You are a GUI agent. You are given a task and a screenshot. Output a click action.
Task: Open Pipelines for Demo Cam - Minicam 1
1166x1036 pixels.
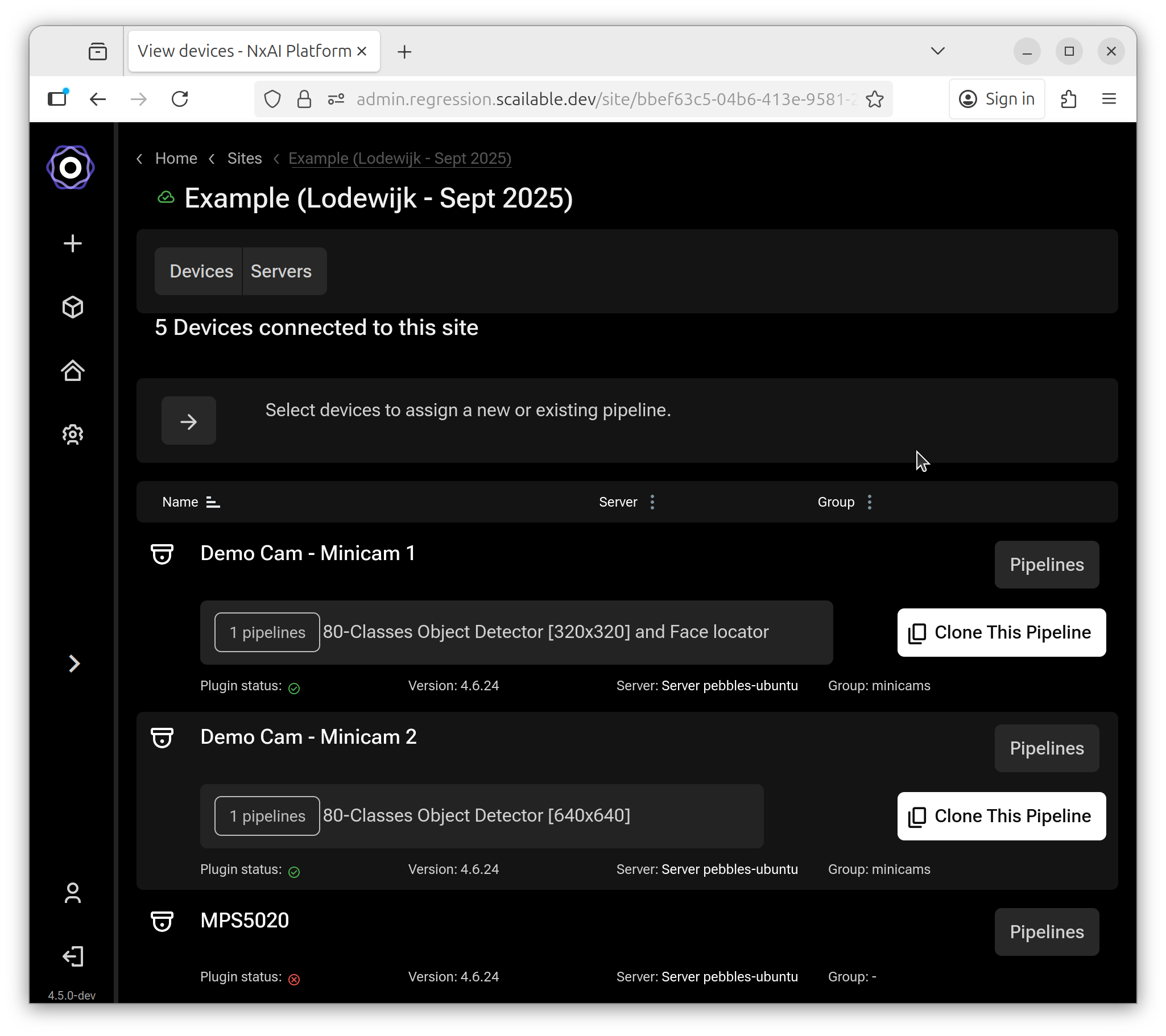pyautogui.click(x=1046, y=565)
